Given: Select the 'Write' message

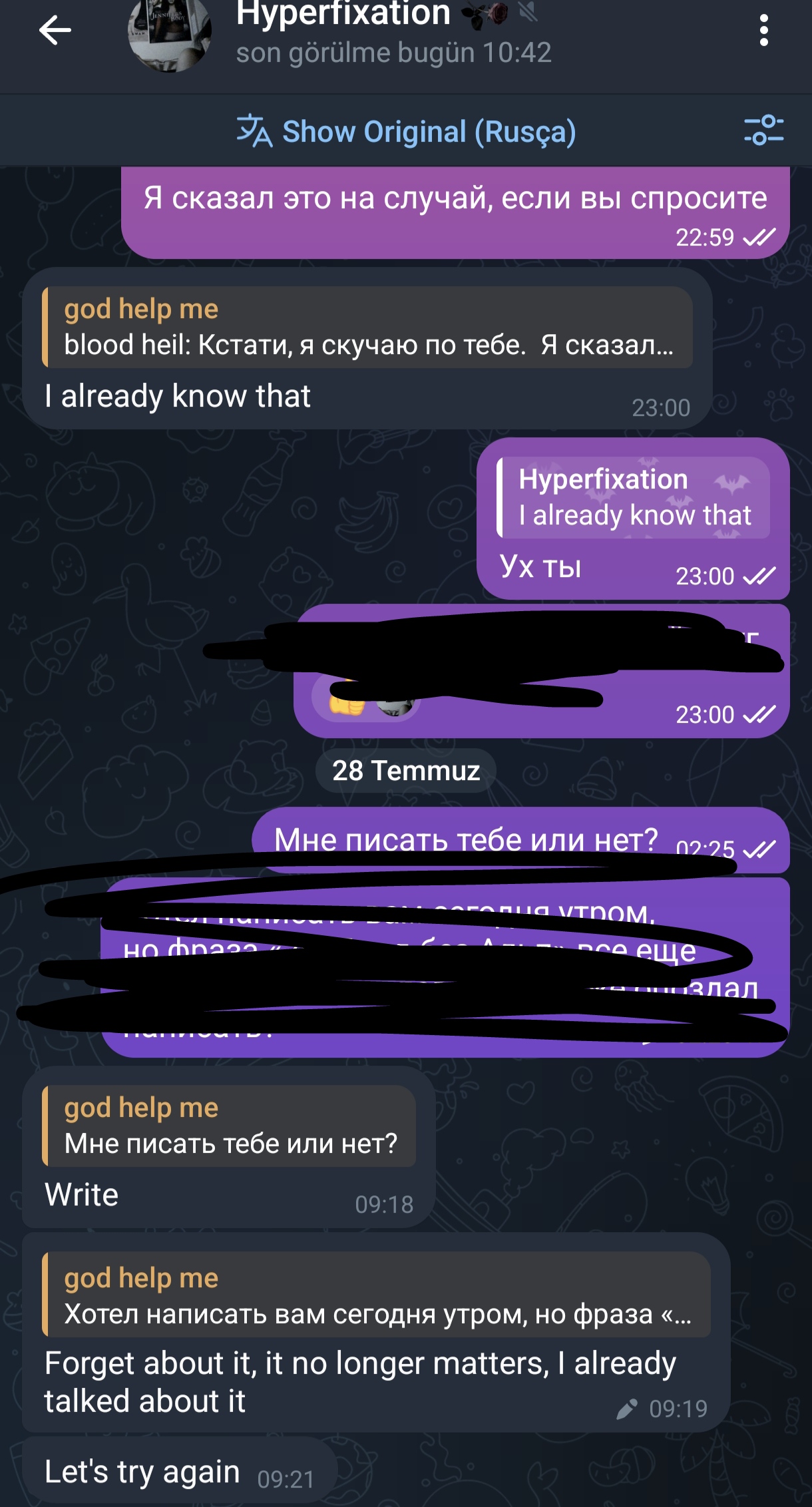Looking at the screenshot, I should pos(229,1147).
